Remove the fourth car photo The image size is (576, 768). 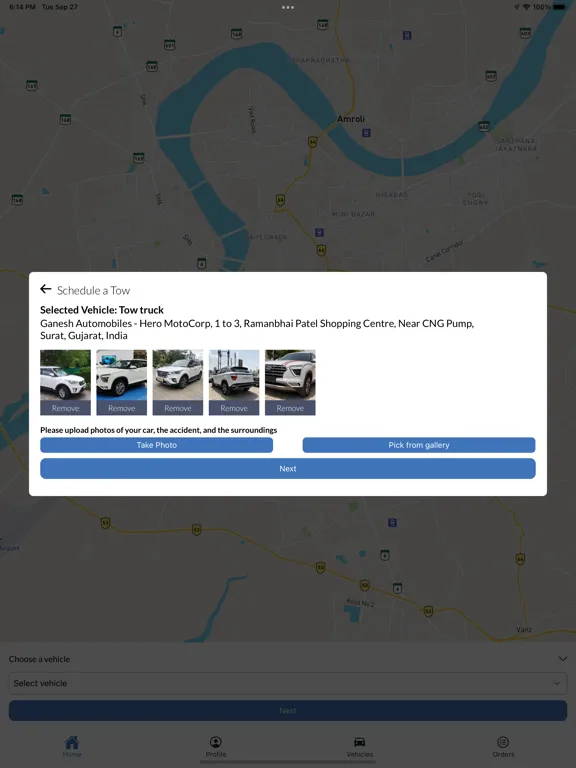[234, 408]
